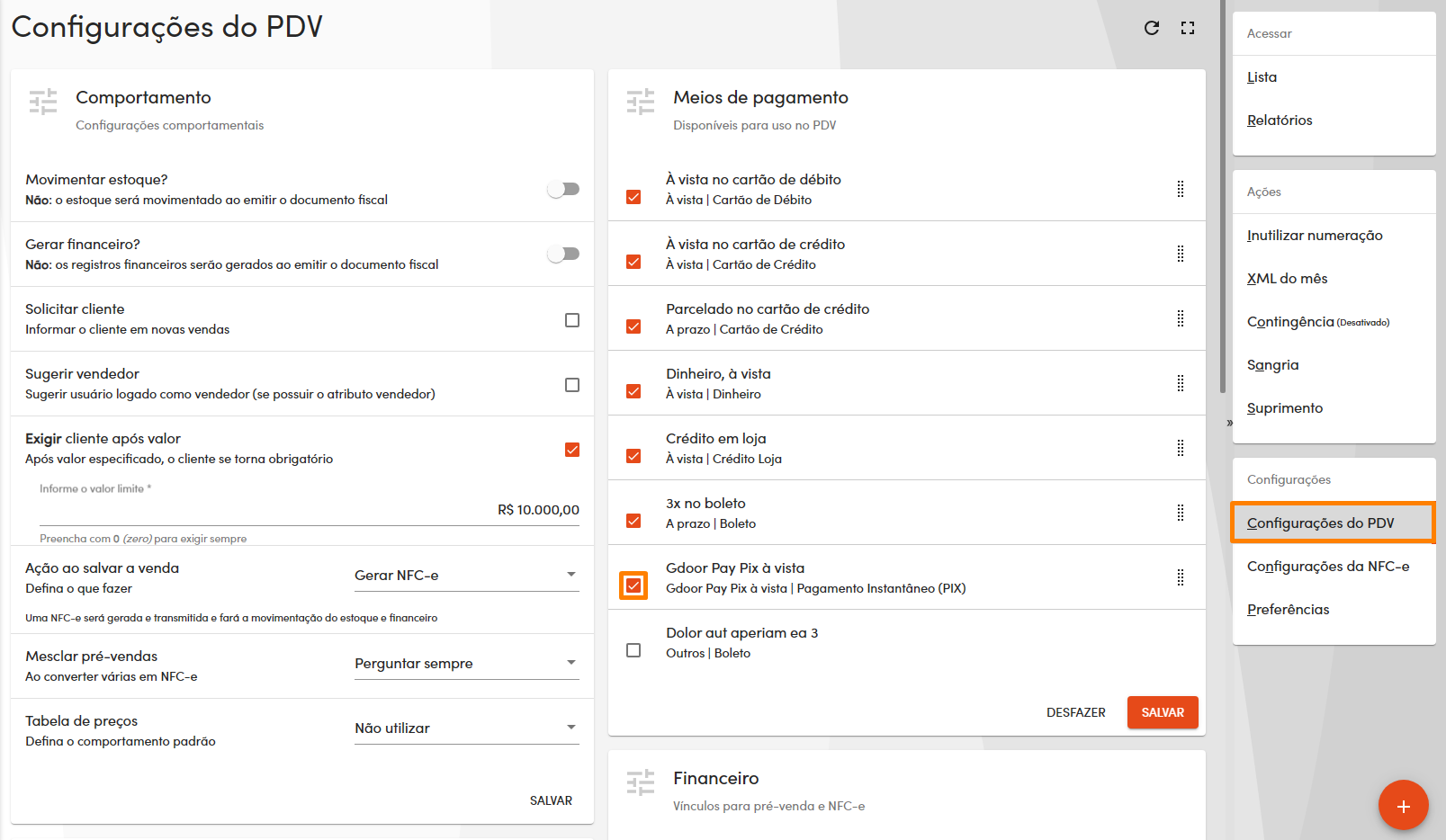Click drag handle for Dinheiro, à vista
The width and height of the screenshot is (1446, 840).
point(1181,383)
